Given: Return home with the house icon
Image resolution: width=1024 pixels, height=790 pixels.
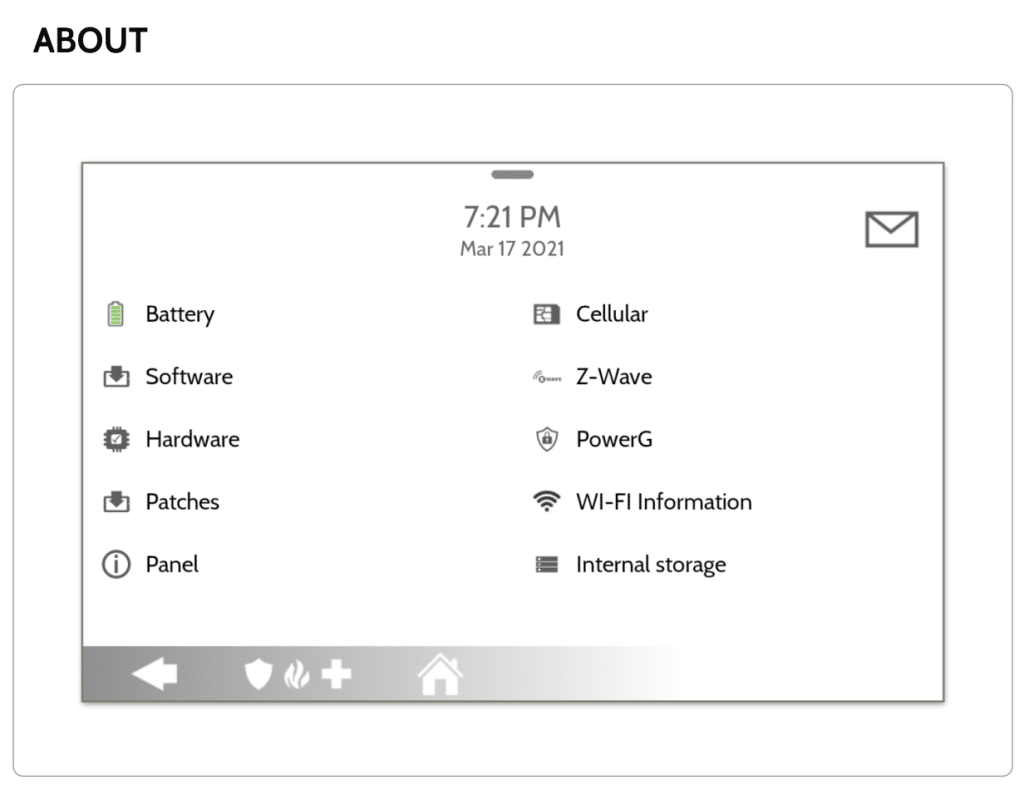Looking at the screenshot, I should point(440,674).
